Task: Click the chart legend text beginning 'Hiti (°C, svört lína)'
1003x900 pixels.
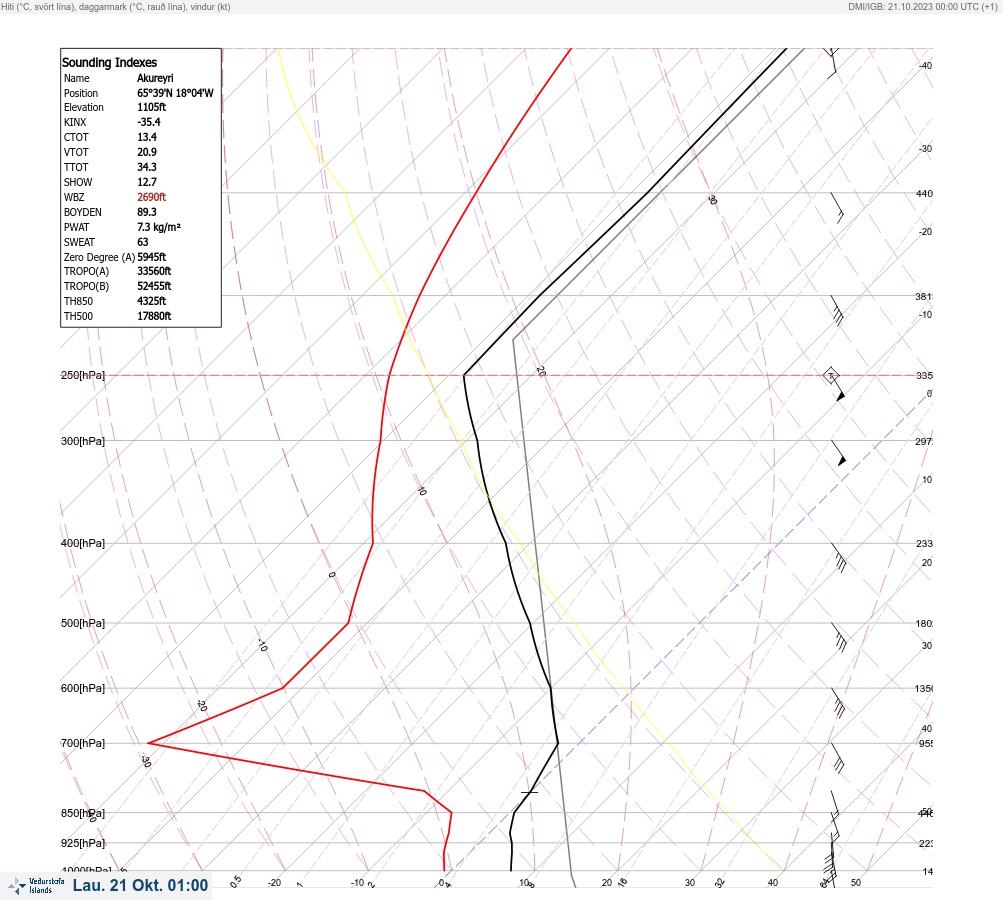Action: coord(116,6)
